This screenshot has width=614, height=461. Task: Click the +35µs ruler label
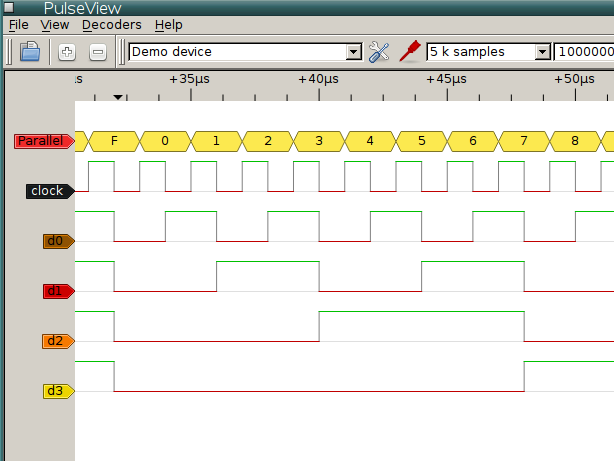click(x=190, y=79)
